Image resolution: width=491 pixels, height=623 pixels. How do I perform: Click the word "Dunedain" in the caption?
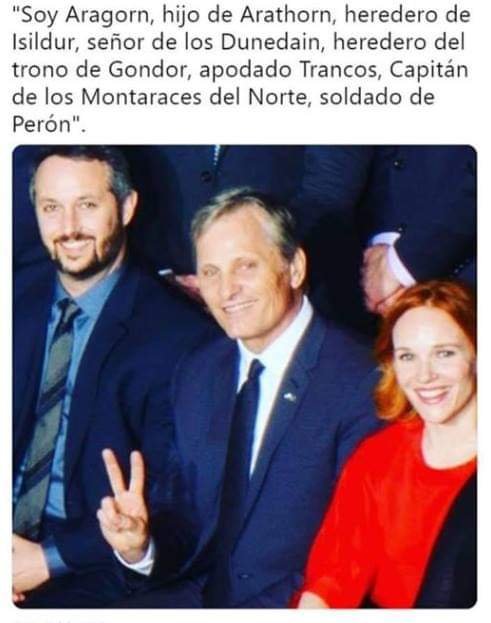coord(270,42)
